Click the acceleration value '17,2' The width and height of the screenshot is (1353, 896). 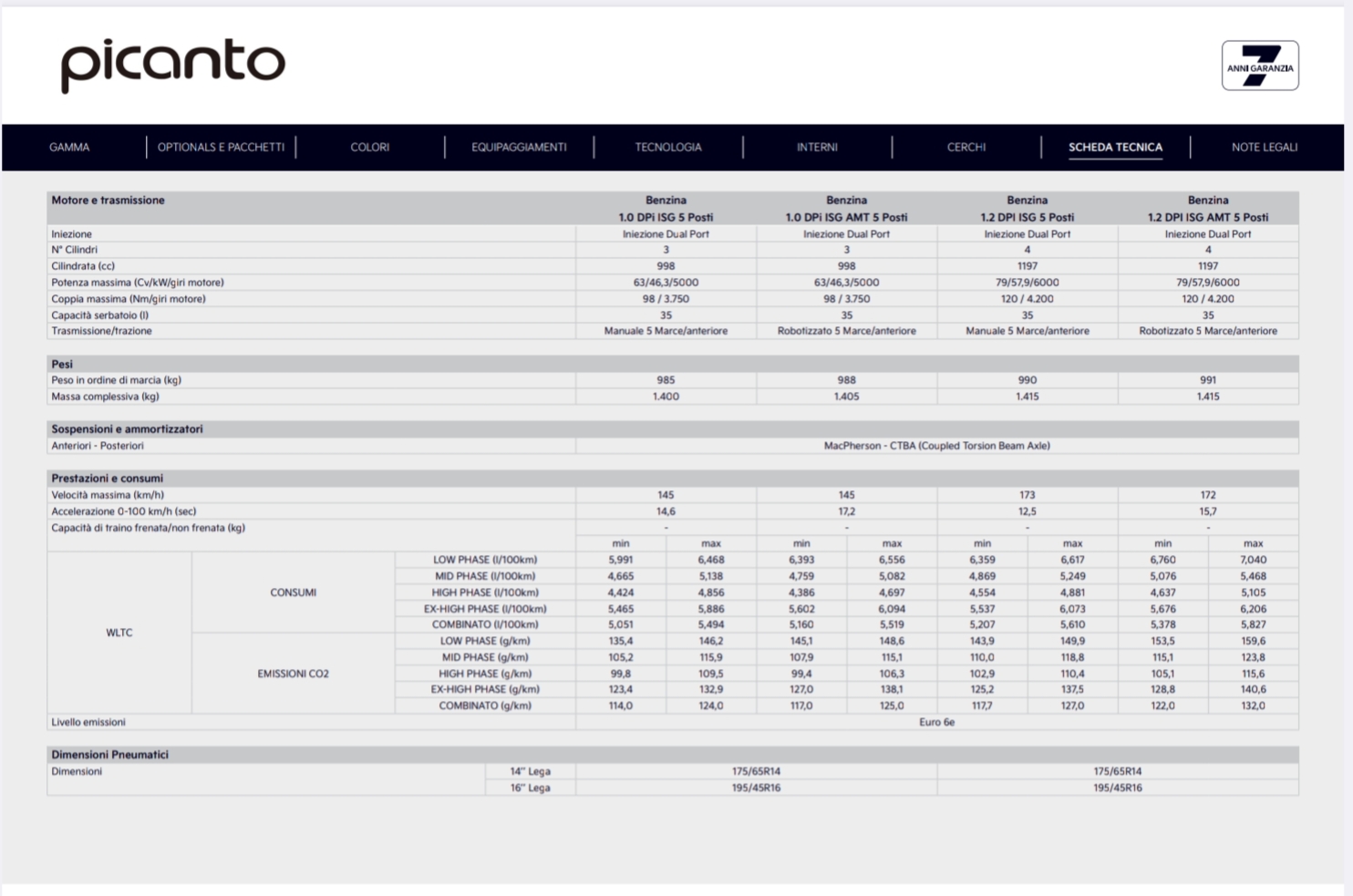(846, 511)
